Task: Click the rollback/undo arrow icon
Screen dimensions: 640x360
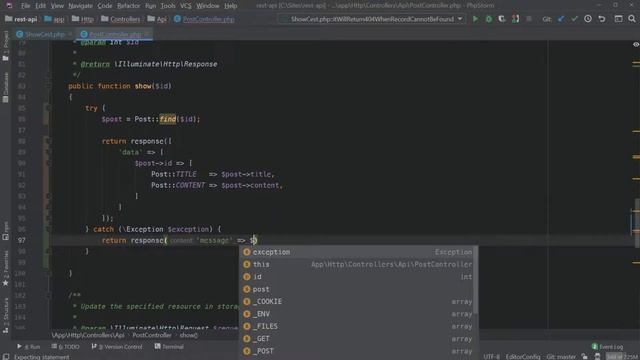Action: (602, 19)
